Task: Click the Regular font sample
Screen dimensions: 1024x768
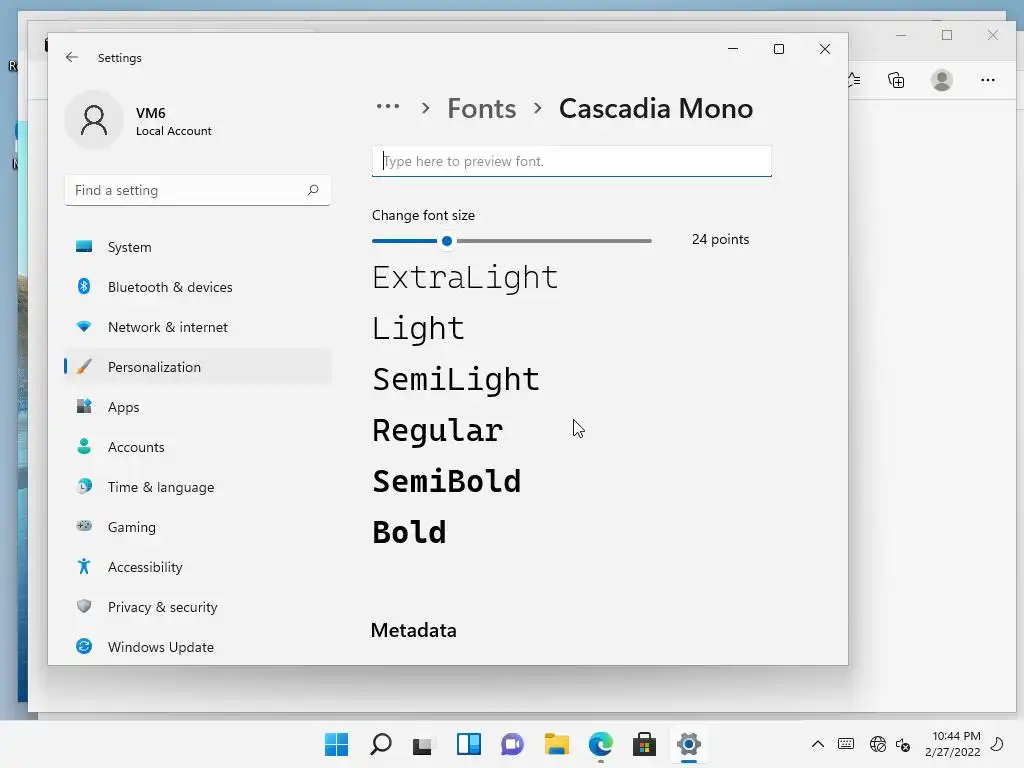Action: click(438, 430)
